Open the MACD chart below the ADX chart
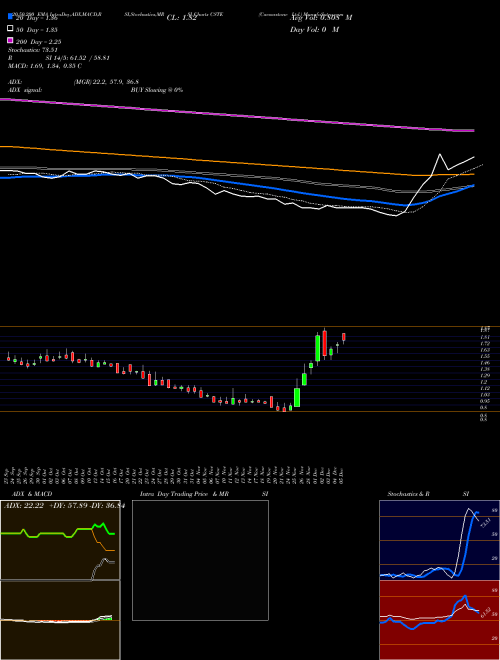Image resolution: width=500 pixels, height=660 pixels. (60, 620)
